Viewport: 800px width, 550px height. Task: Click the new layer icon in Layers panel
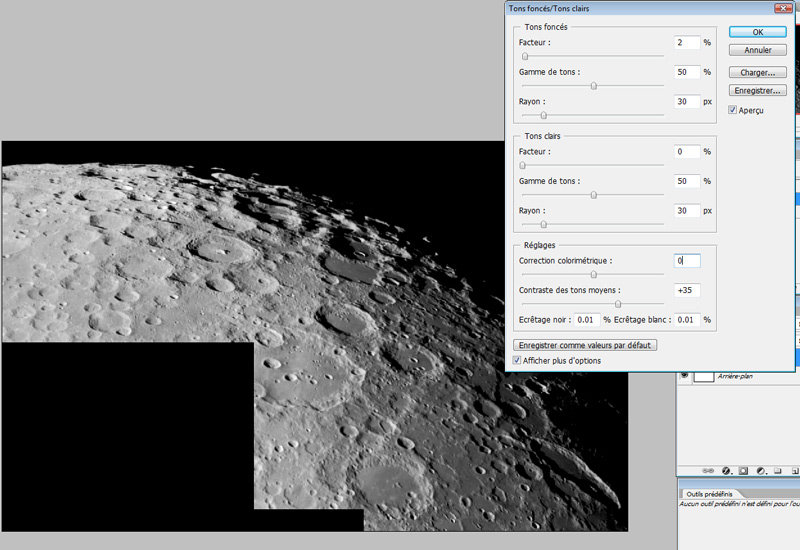pos(795,471)
